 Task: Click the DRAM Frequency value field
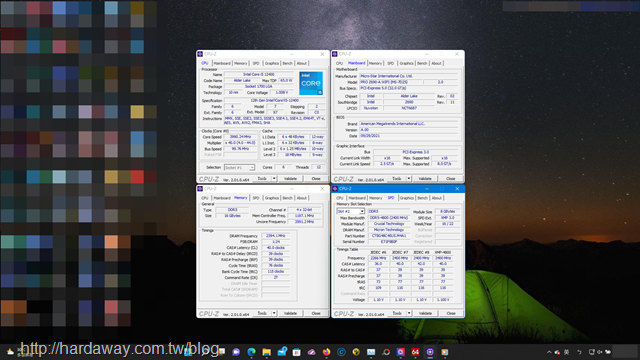pos(276,236)
